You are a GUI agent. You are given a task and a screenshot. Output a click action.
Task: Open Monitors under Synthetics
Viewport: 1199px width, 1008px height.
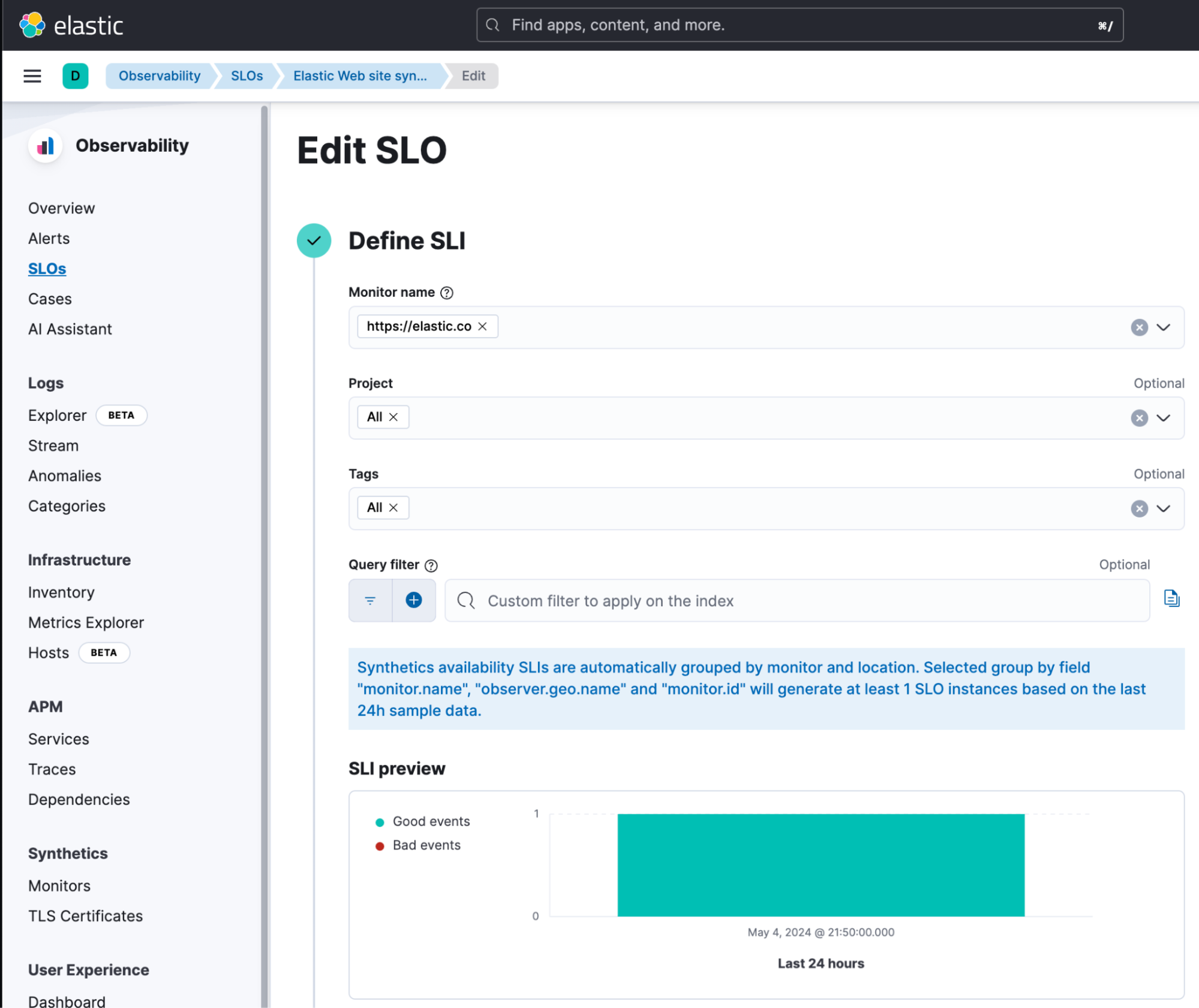pos(59,886)
